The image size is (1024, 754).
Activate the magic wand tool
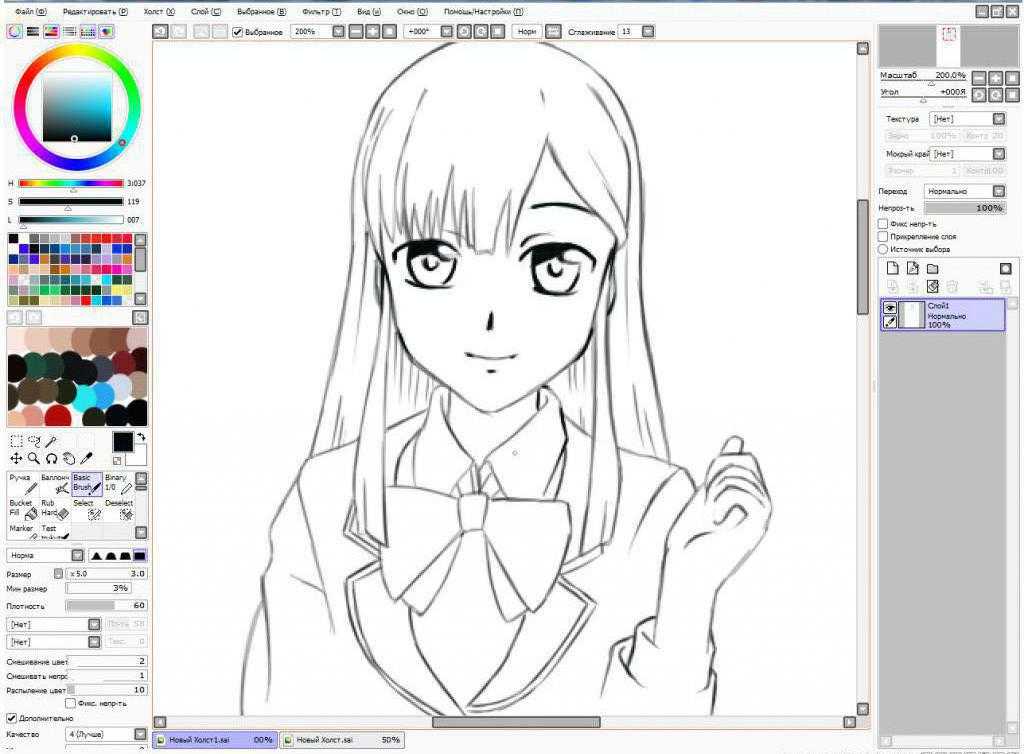point(51,441)
